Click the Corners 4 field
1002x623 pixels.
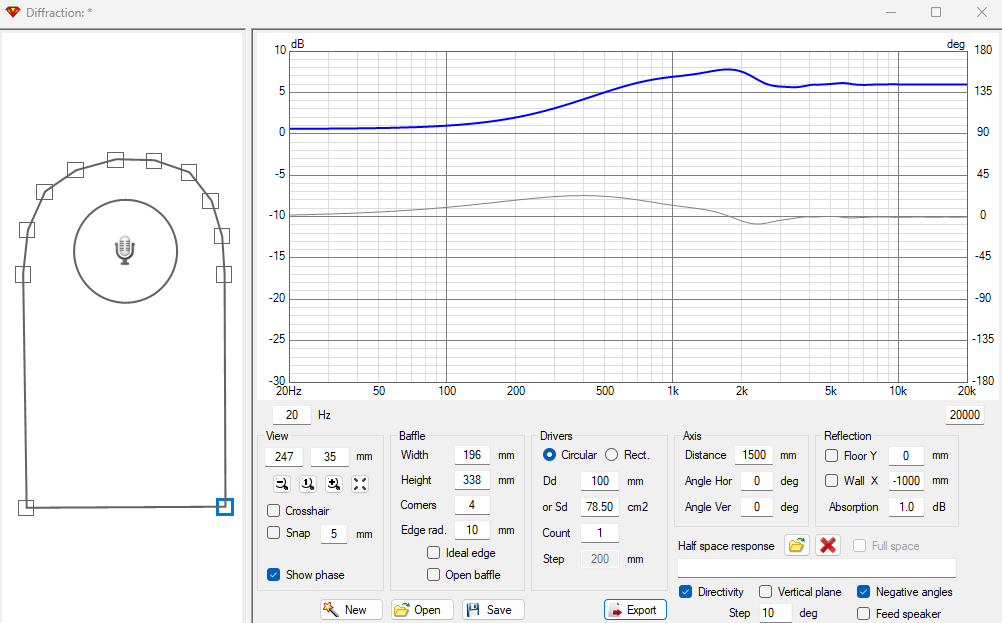tap(472, 505)
